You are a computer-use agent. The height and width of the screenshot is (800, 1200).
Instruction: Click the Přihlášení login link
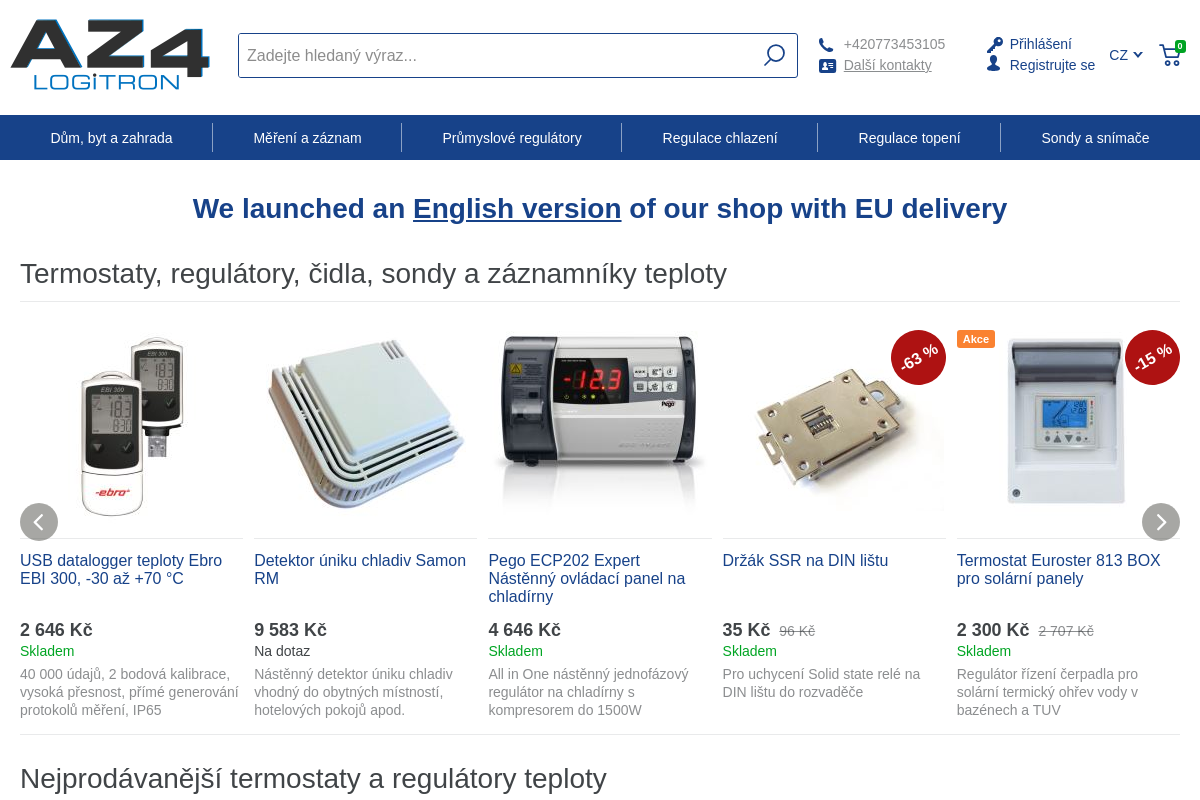pos(1040,44)
